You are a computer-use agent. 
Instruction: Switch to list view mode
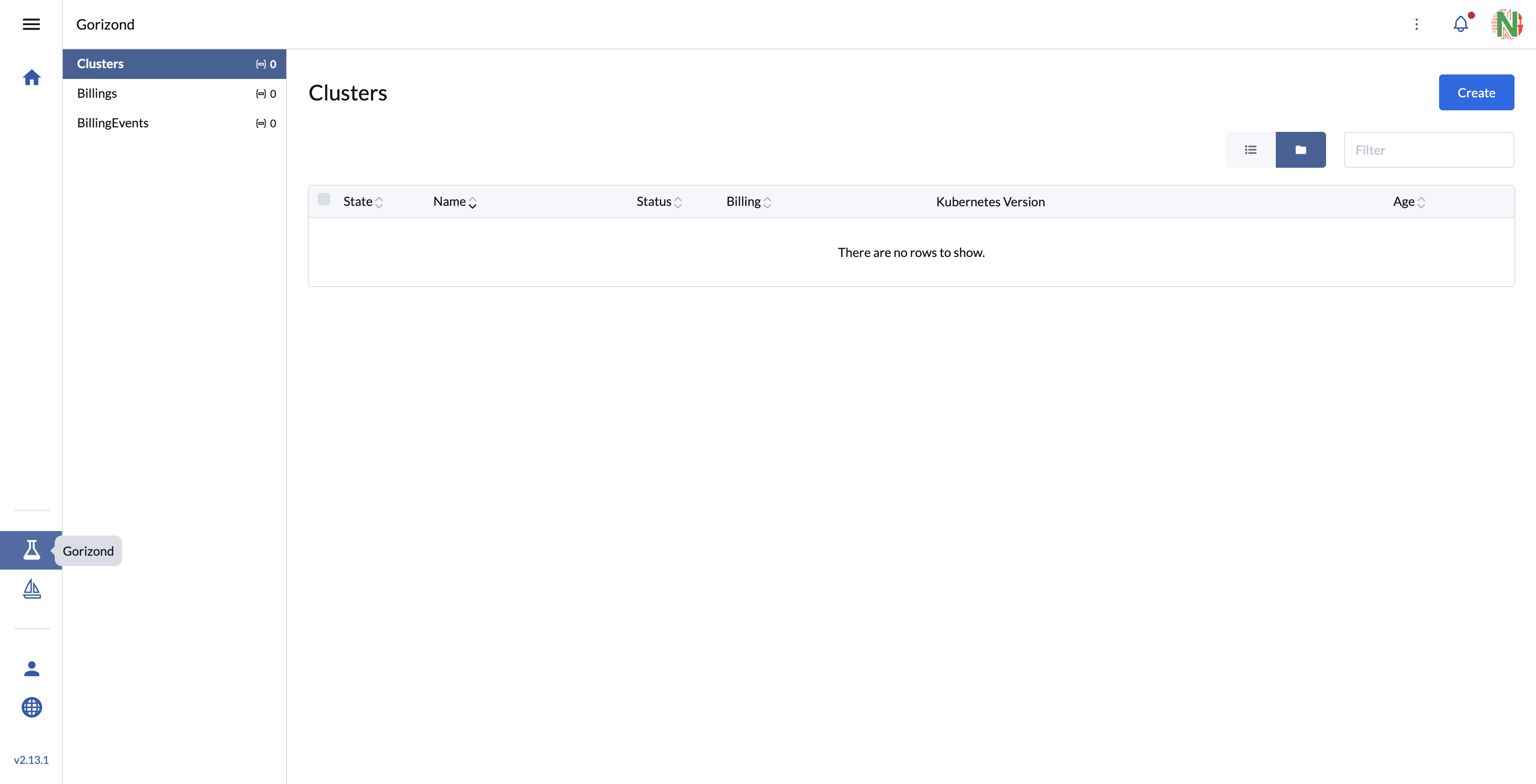coord(1250,150)
